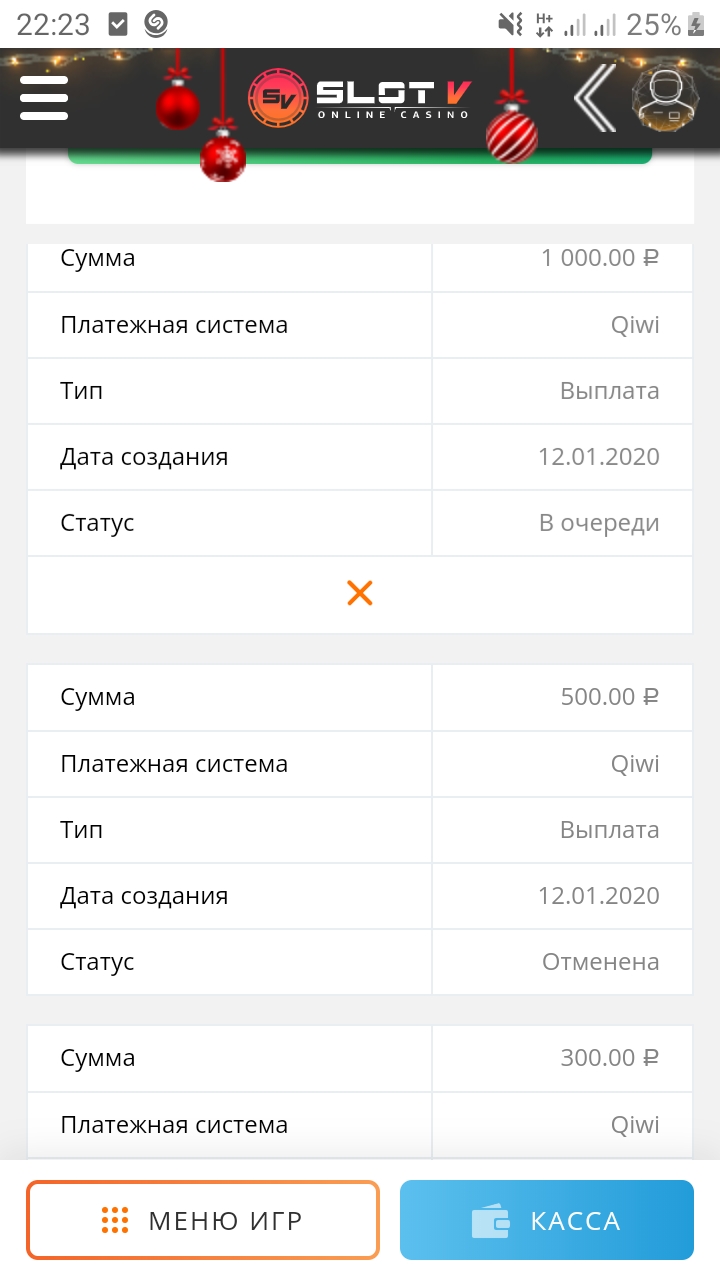Tap the circular app icon in status bar

[156, 24]
